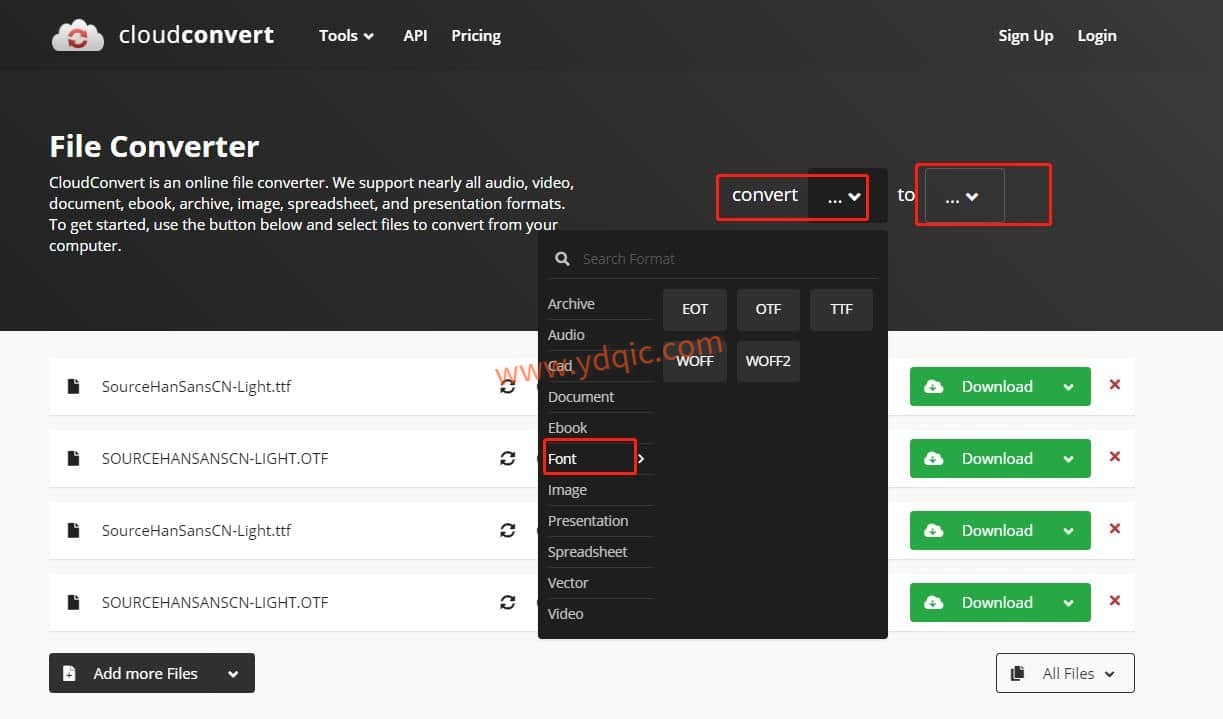This screenshot has width=1223, height=719.
Task: Pick the TTF font format
Action: click(x=841, y=310)
